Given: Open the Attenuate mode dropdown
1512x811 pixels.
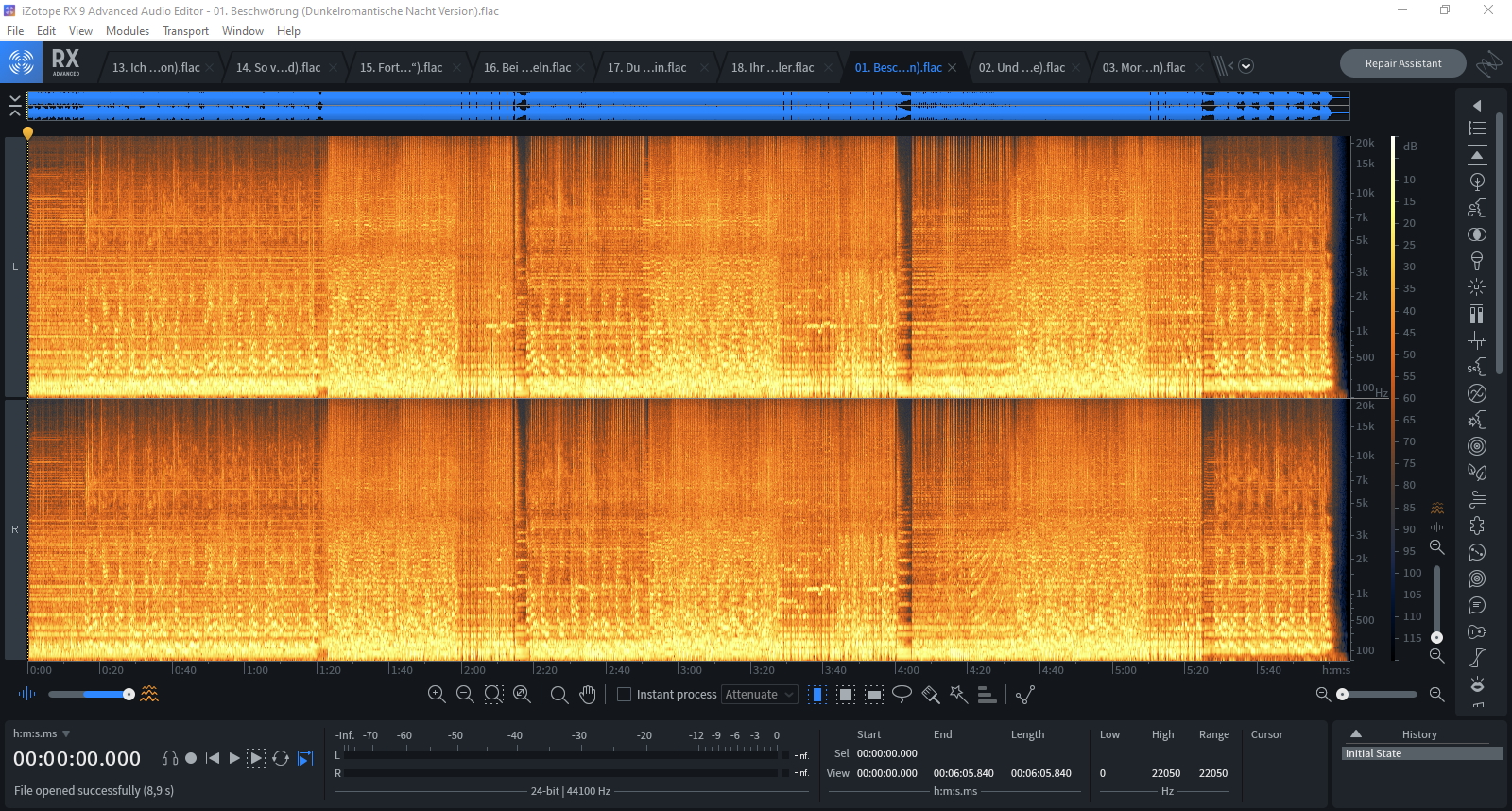Looking at the screenshot, I should pyautogui.click(x=760, y=695).
